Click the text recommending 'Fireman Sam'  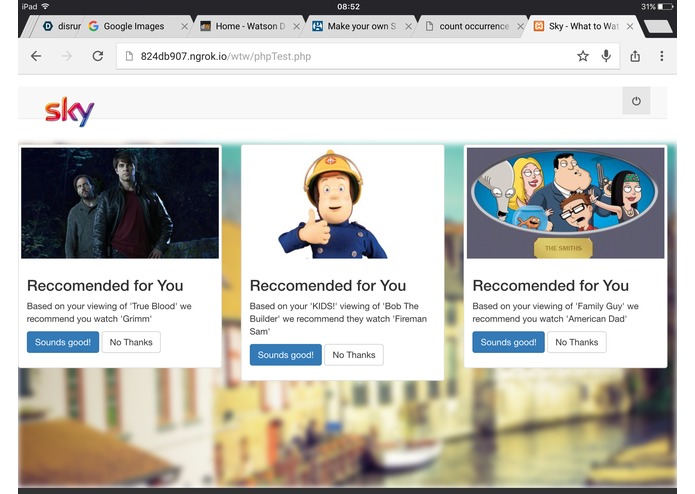pos(338,319)
